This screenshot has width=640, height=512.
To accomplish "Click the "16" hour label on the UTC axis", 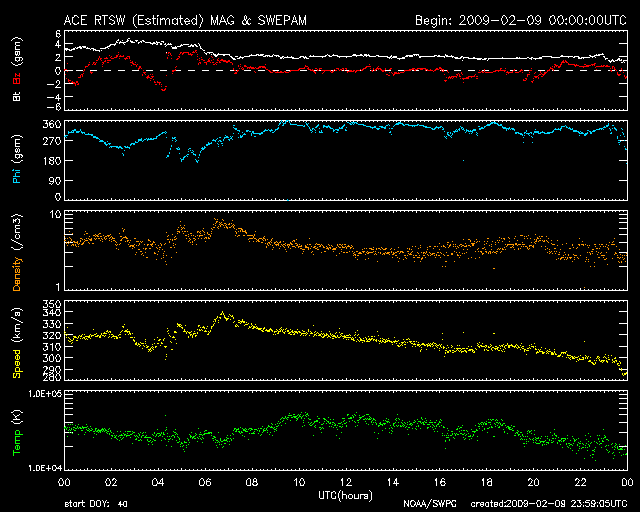I will click(440, 483).
